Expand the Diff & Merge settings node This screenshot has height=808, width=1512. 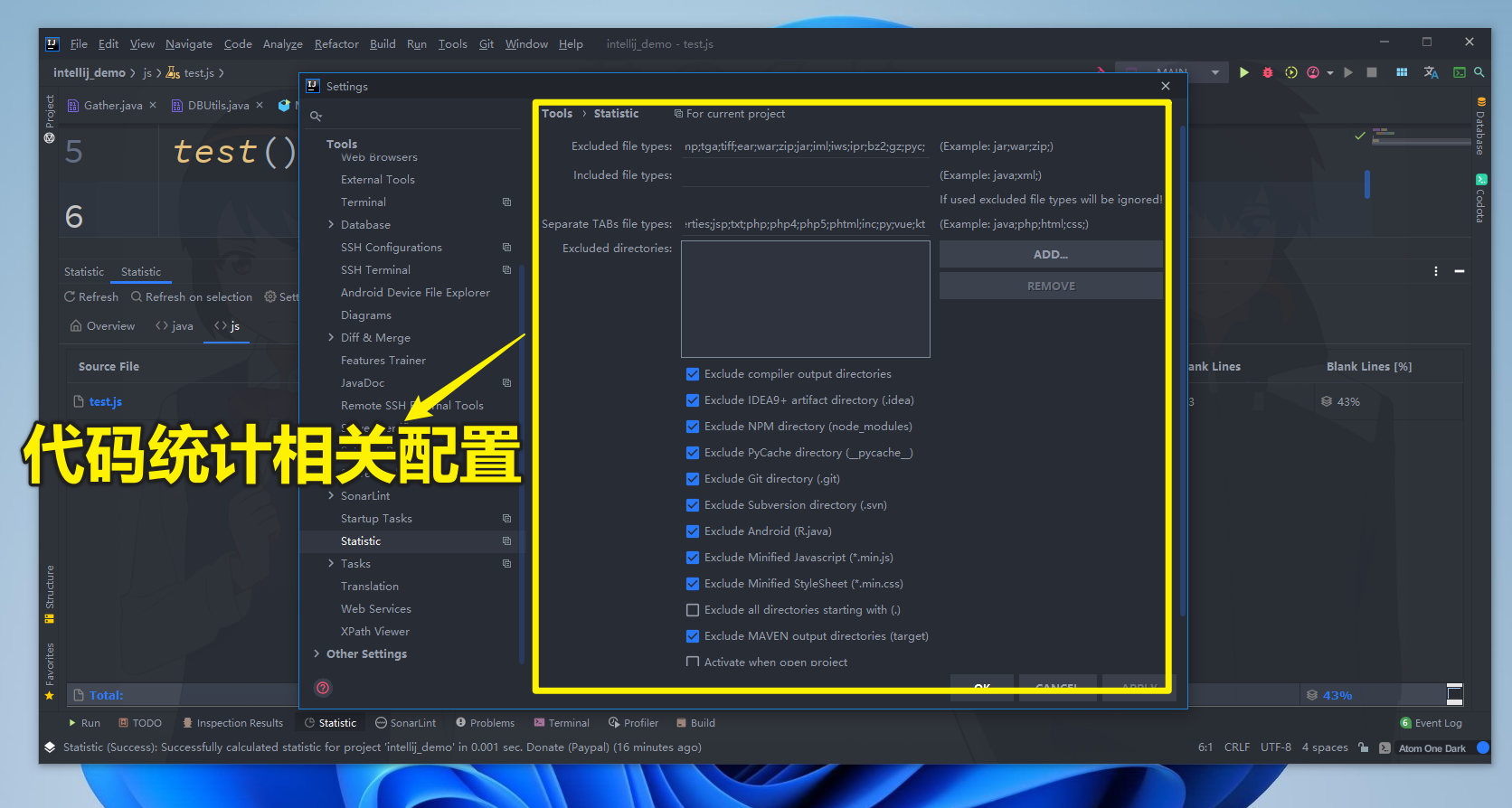pyautogui.click(x=331, y=338)
